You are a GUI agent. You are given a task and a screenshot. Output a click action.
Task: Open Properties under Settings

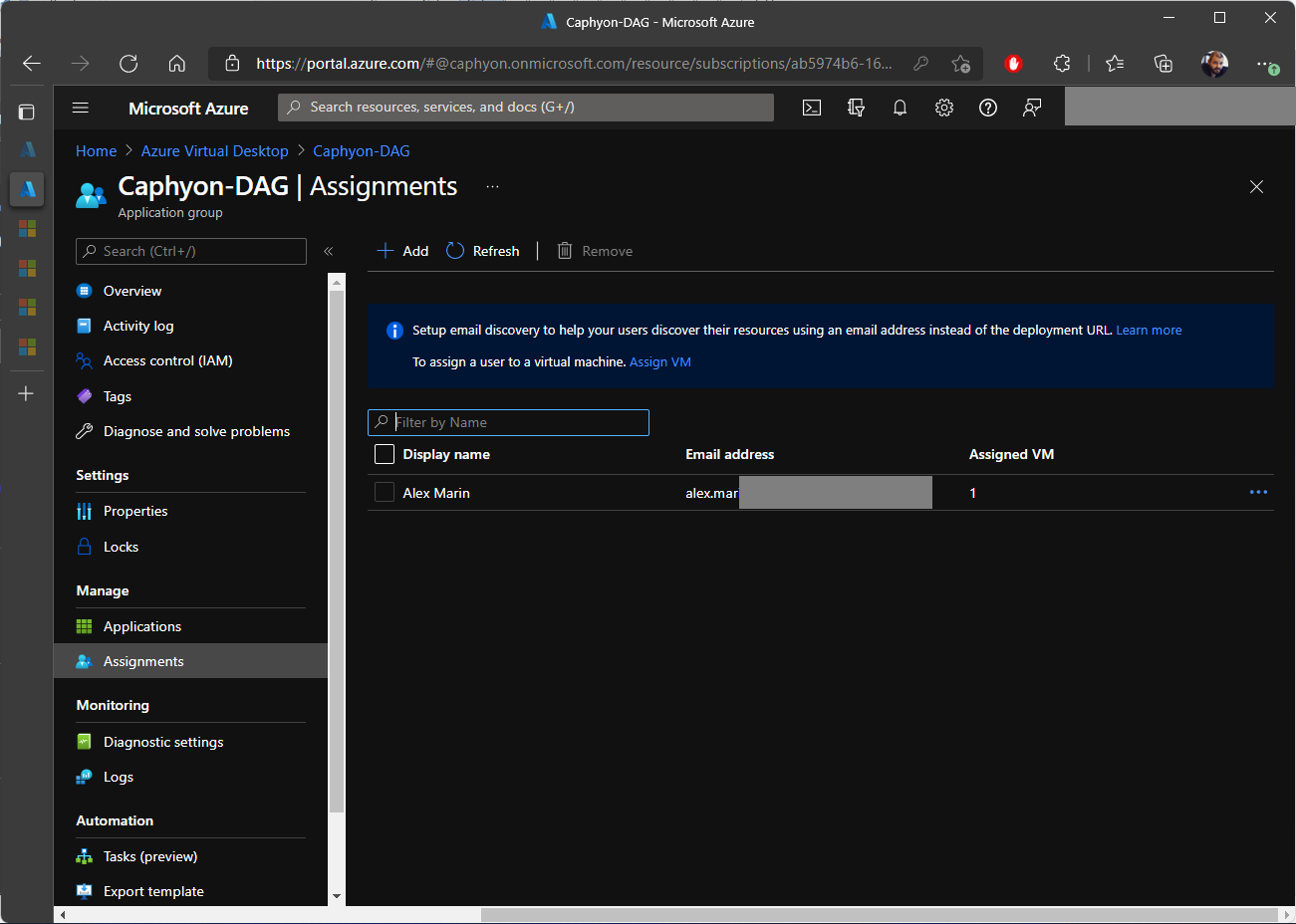click(190, 511)
